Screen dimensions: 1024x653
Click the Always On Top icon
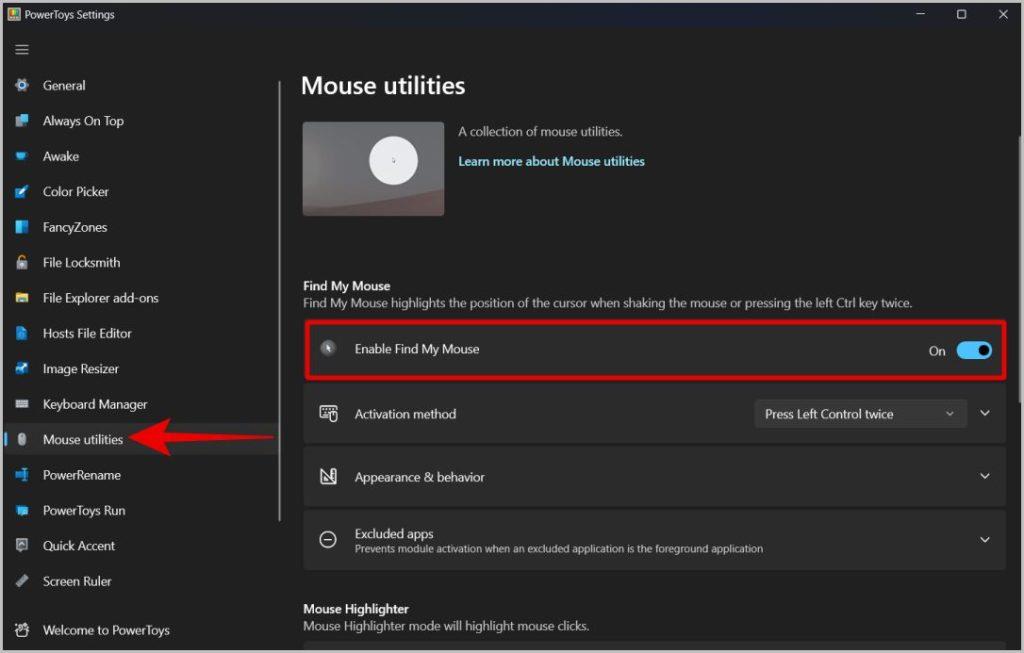pos(22,121)
